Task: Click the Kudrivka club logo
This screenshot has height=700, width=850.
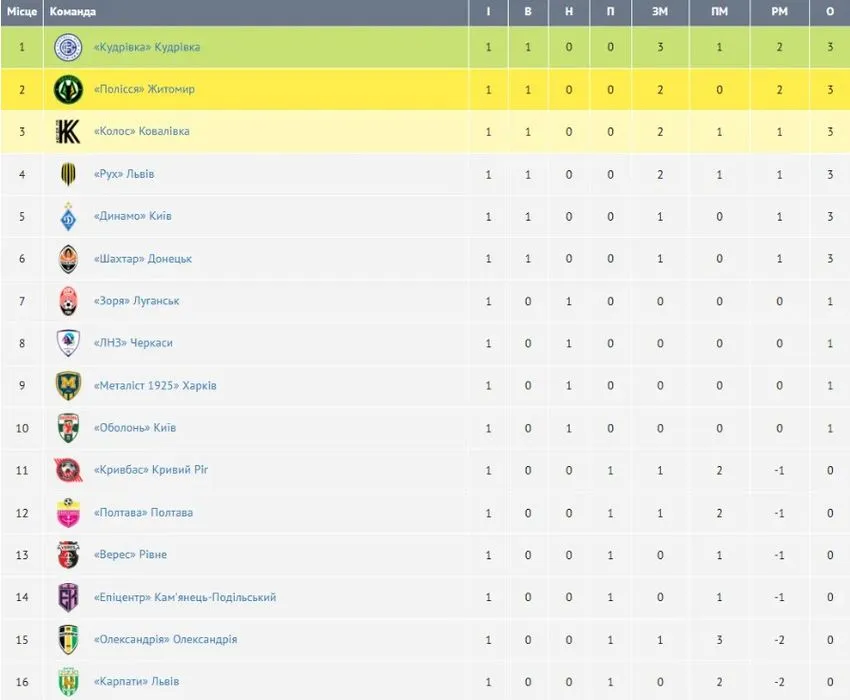Action: click(68, 47)
